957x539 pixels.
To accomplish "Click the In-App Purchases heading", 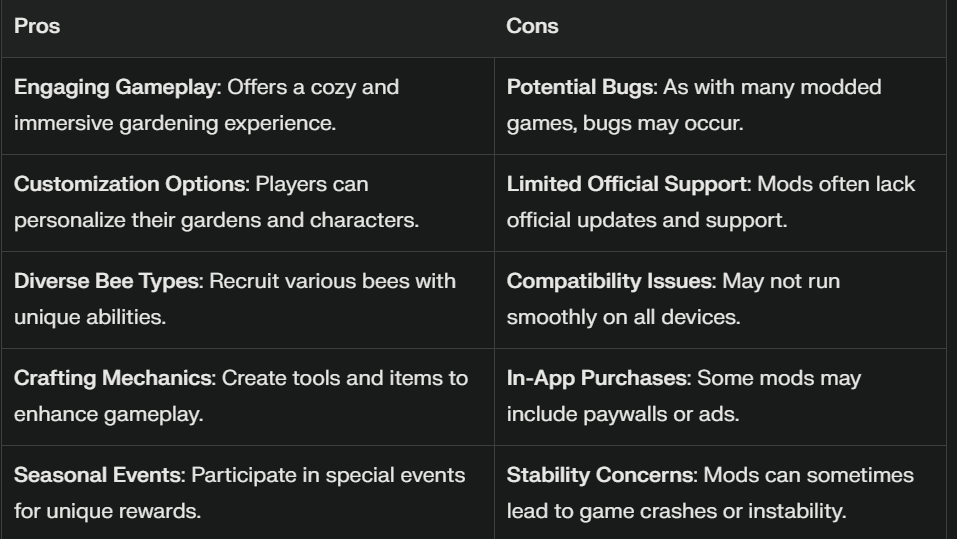I will click(x=597, y=378).
